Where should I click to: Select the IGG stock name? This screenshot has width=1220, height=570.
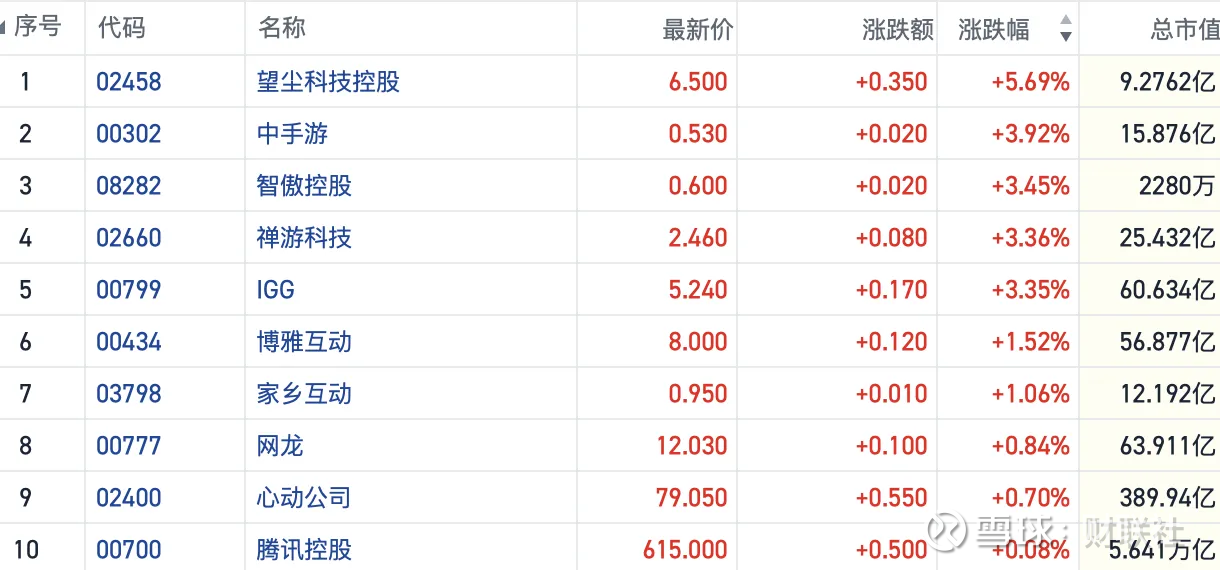(x=276, y=289)
